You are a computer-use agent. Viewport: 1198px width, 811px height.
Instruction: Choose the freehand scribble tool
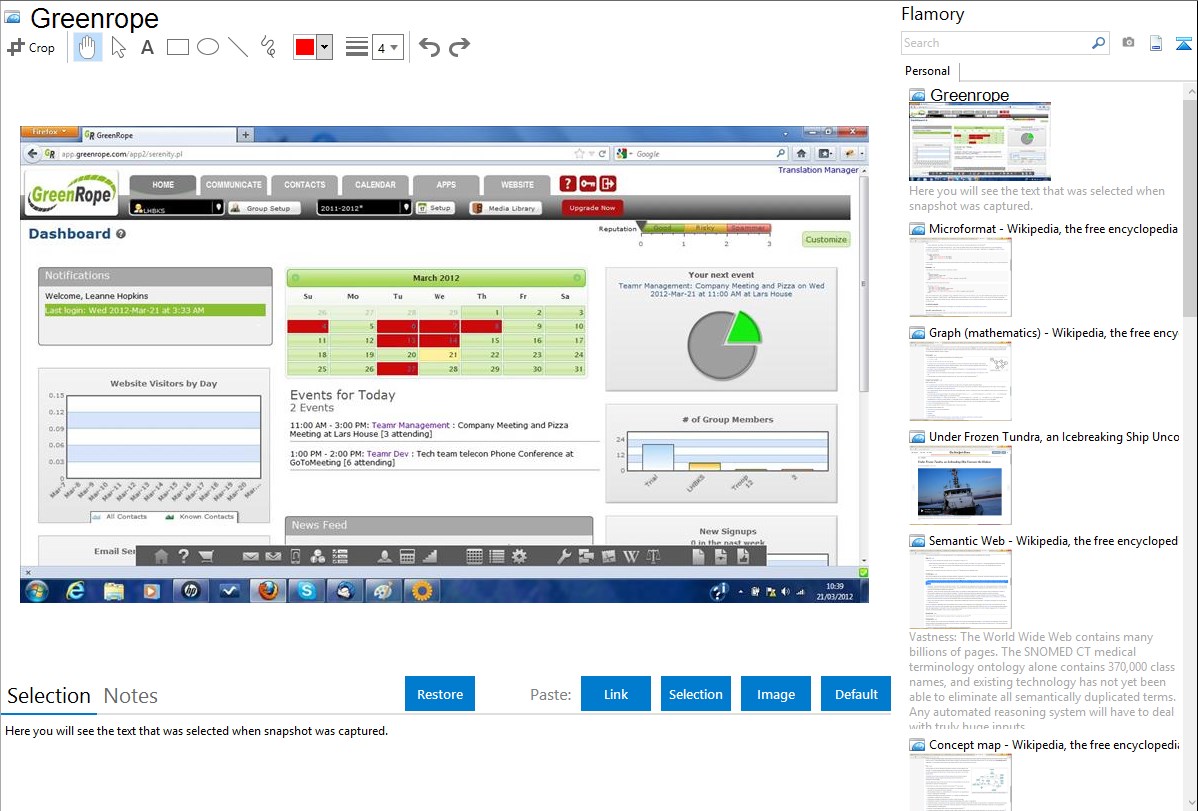click(268, 47)
